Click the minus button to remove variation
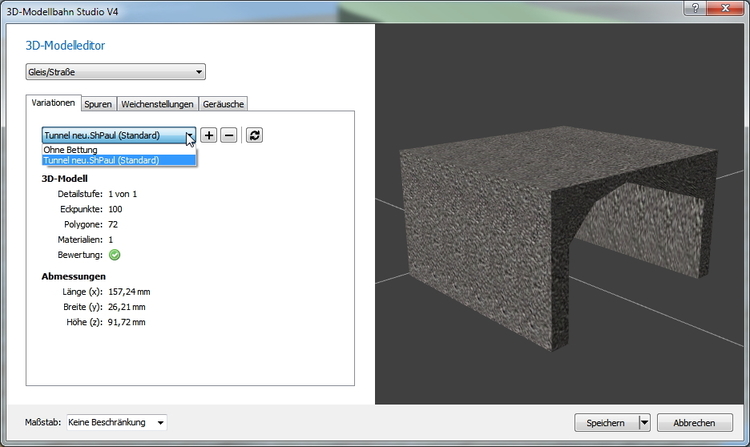The height and width of the screenshot is (447, 750). [229, 135]
